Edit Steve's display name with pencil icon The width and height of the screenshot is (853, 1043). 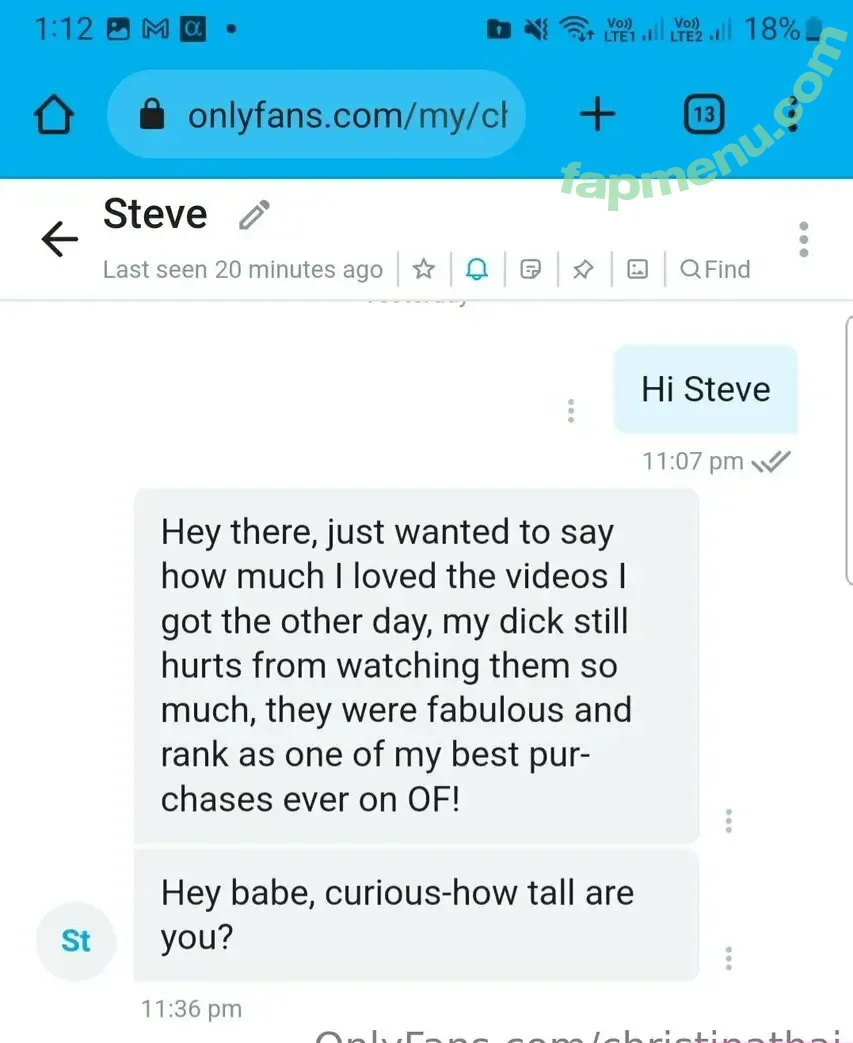[x=254, y=215]
